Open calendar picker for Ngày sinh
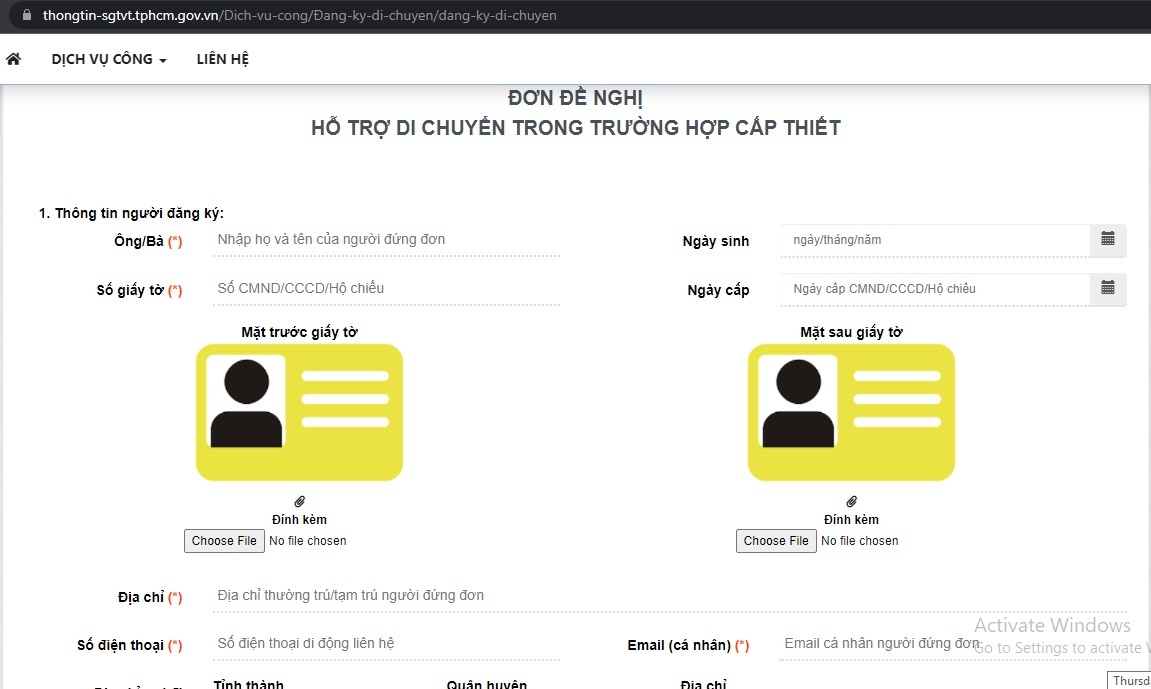The image size is (1151, 689). (1107, 240)
